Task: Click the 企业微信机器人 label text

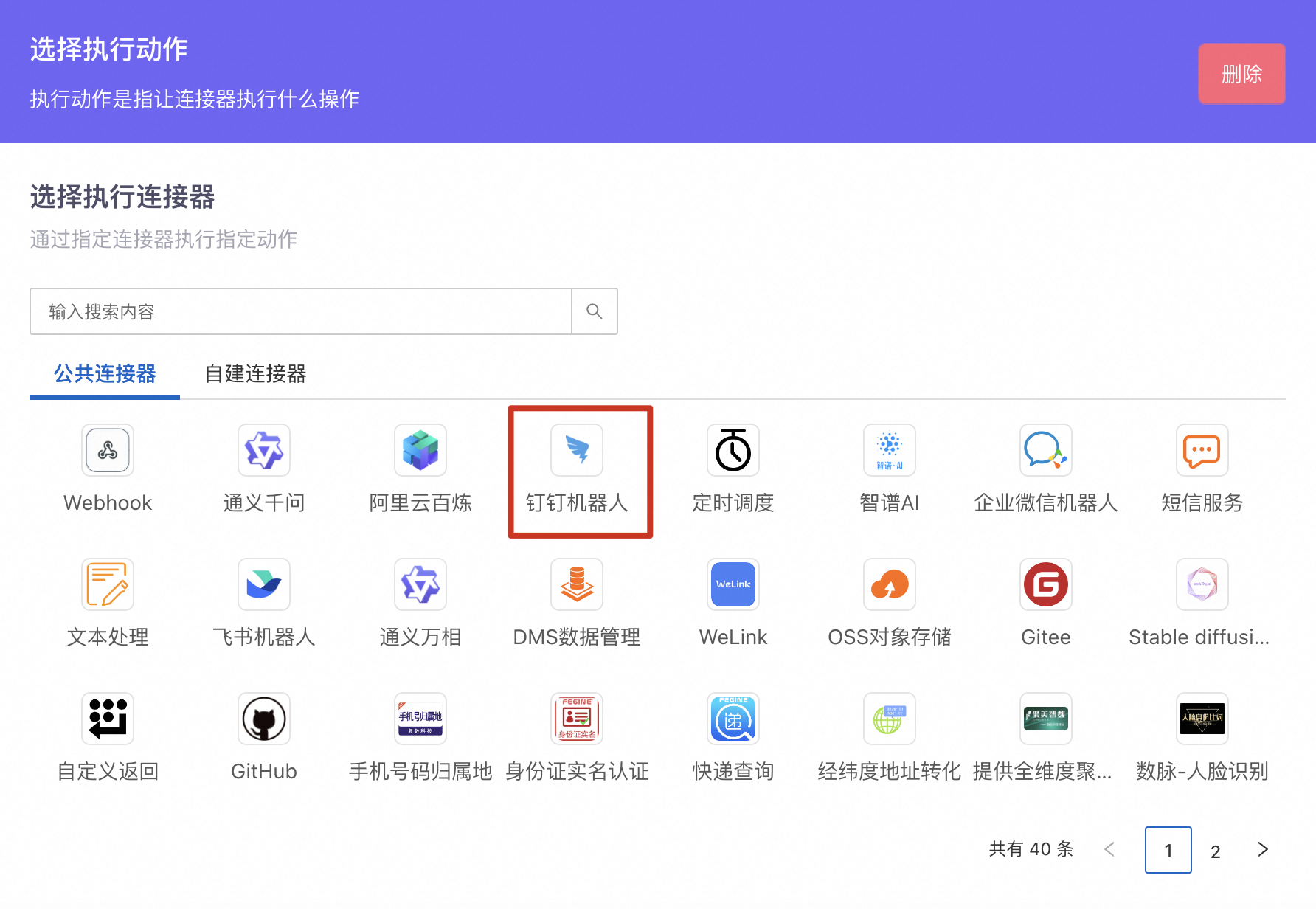Action: [x=1046, y=503]
